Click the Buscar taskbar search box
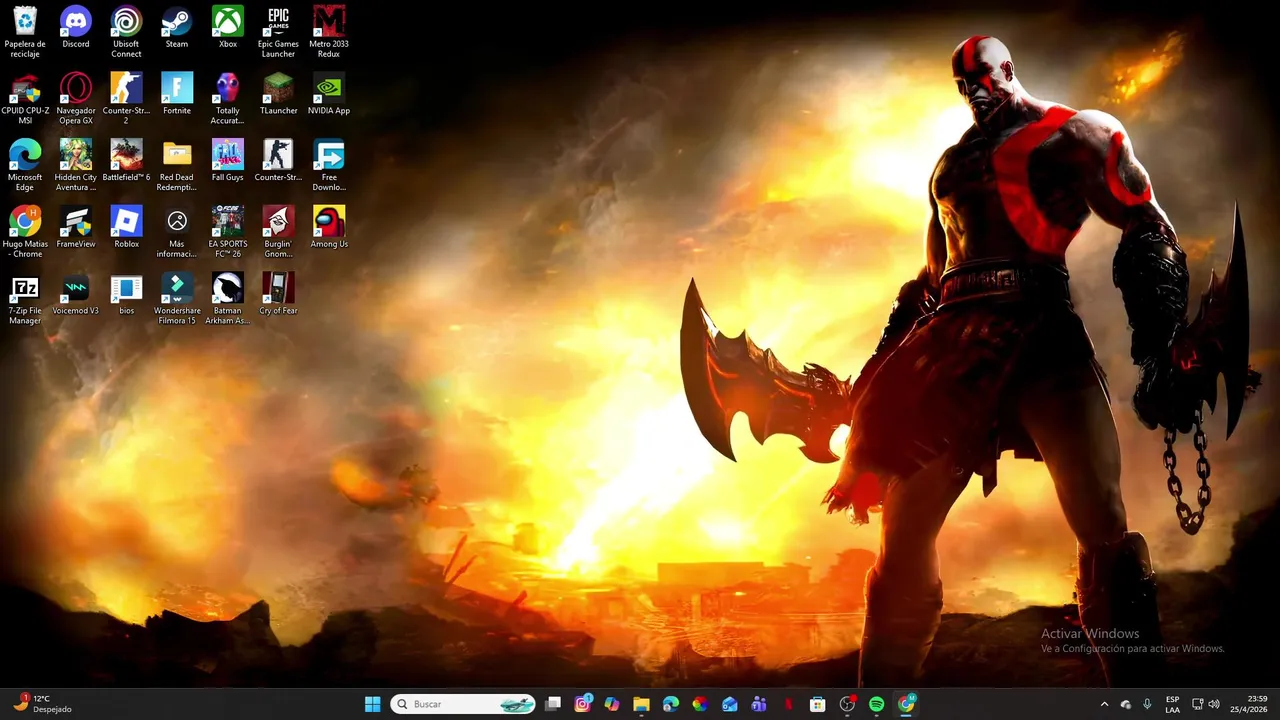Image resolution: width=1280 pixels, height=720 pixels. [463, 704]
